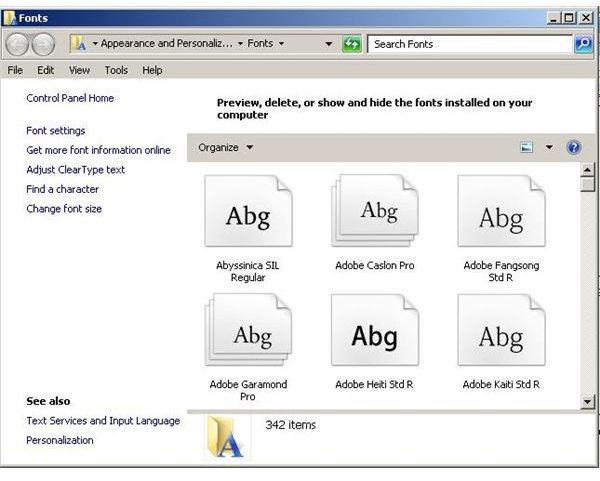Image resolution: width=600 pixels, height=481 pixels.
Task: Select the Adobe Heiti Std R font icon
Action: (x=375, y=329)
